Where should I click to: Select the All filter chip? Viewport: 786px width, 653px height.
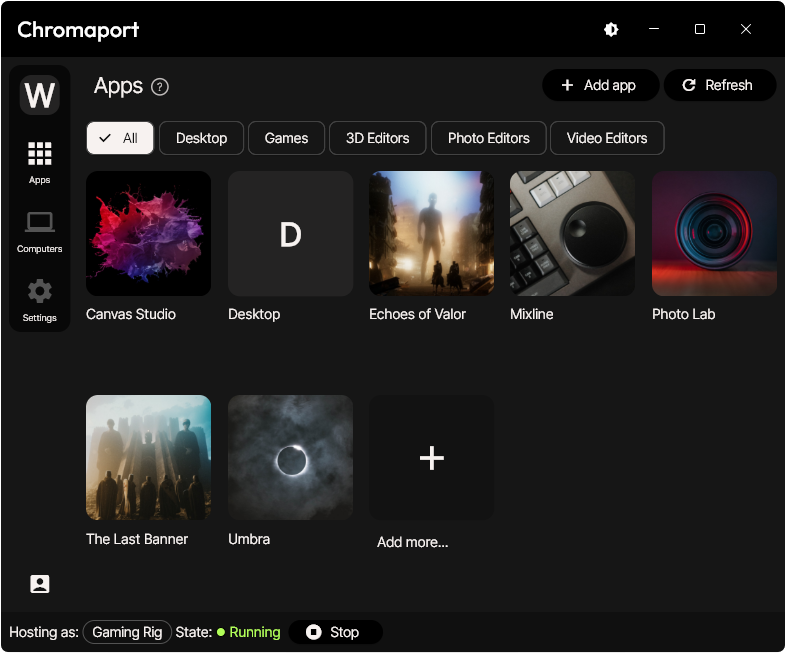coord(120,138)
